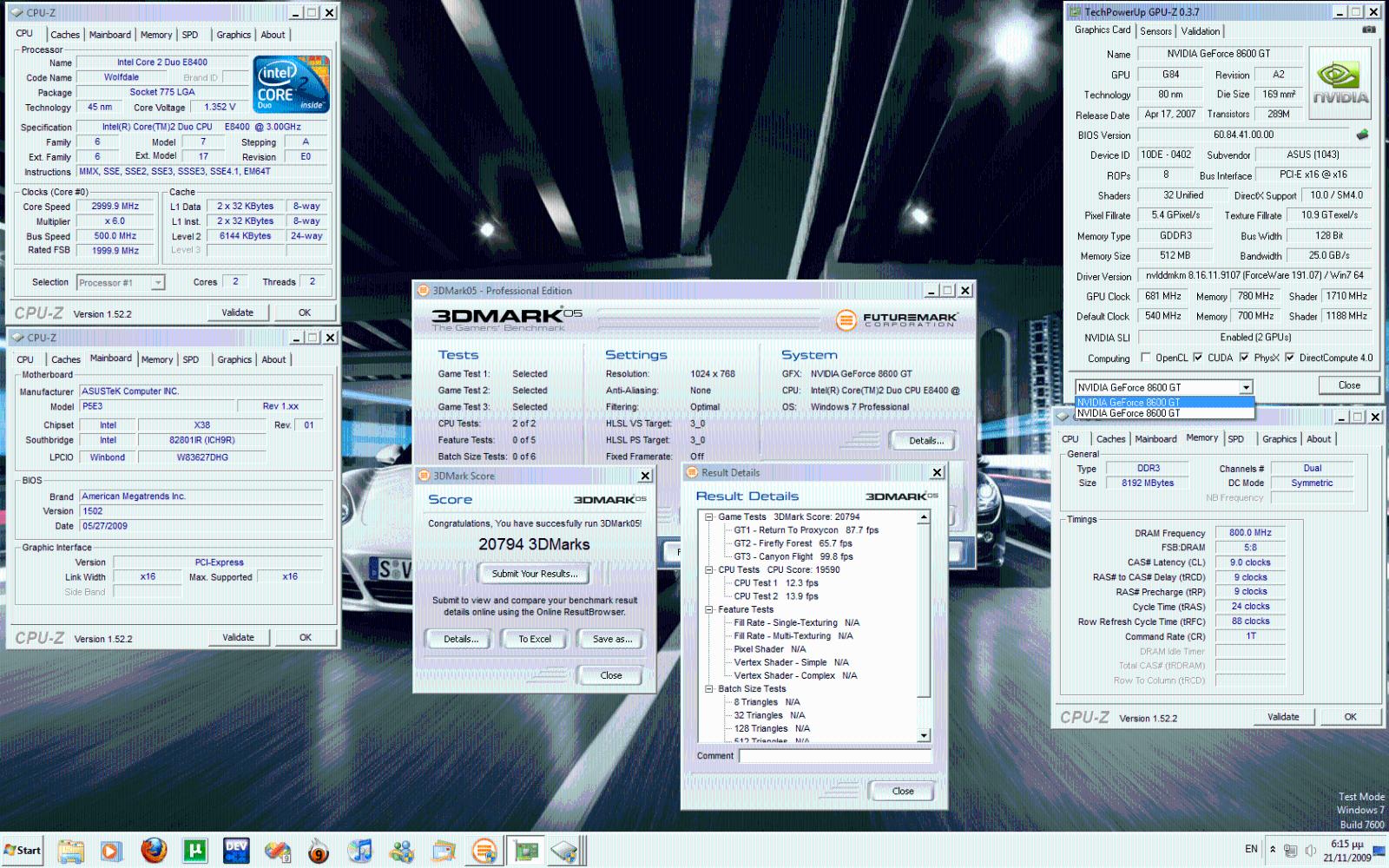Viewport: 1389px width, 868px height.
Task: Click the Result Details window title icon
Action: pos(693,472)
